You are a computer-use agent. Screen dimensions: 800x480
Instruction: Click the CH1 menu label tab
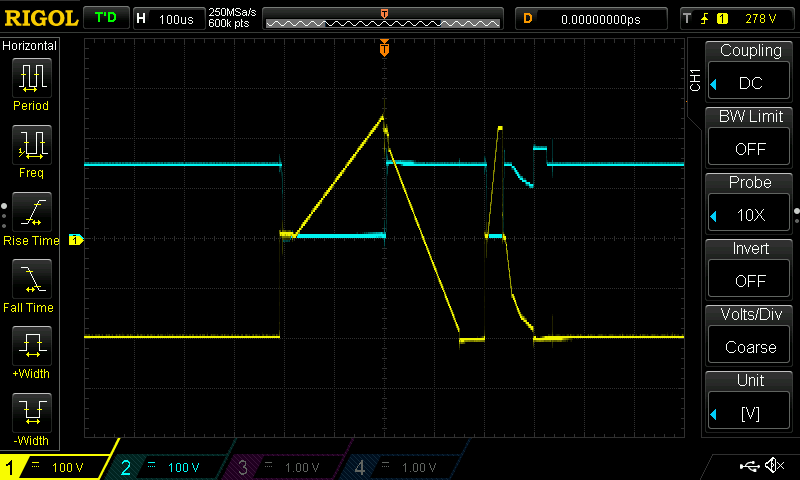coord(695,80)
